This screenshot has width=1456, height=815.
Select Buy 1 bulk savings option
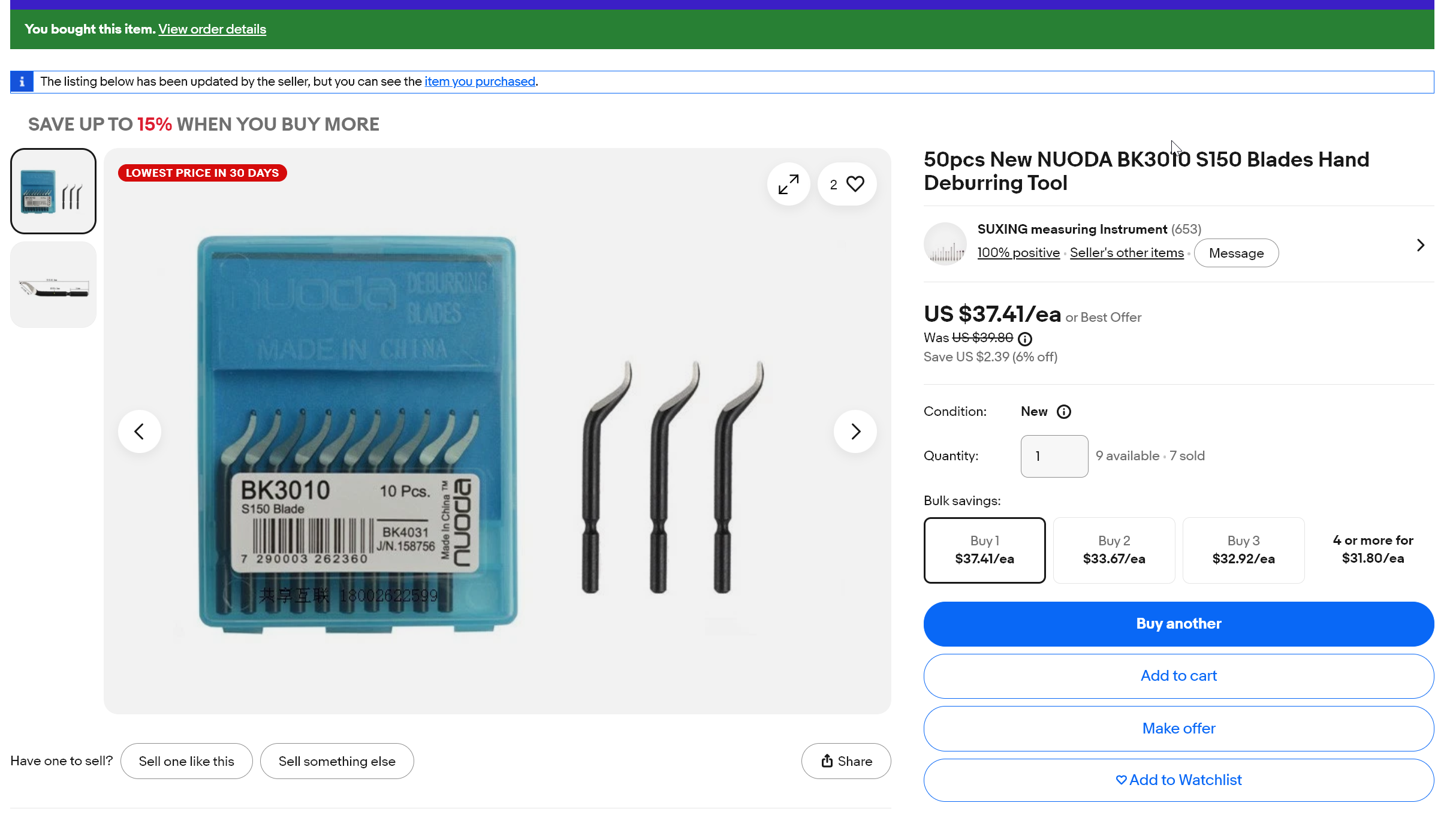(985, 550)
